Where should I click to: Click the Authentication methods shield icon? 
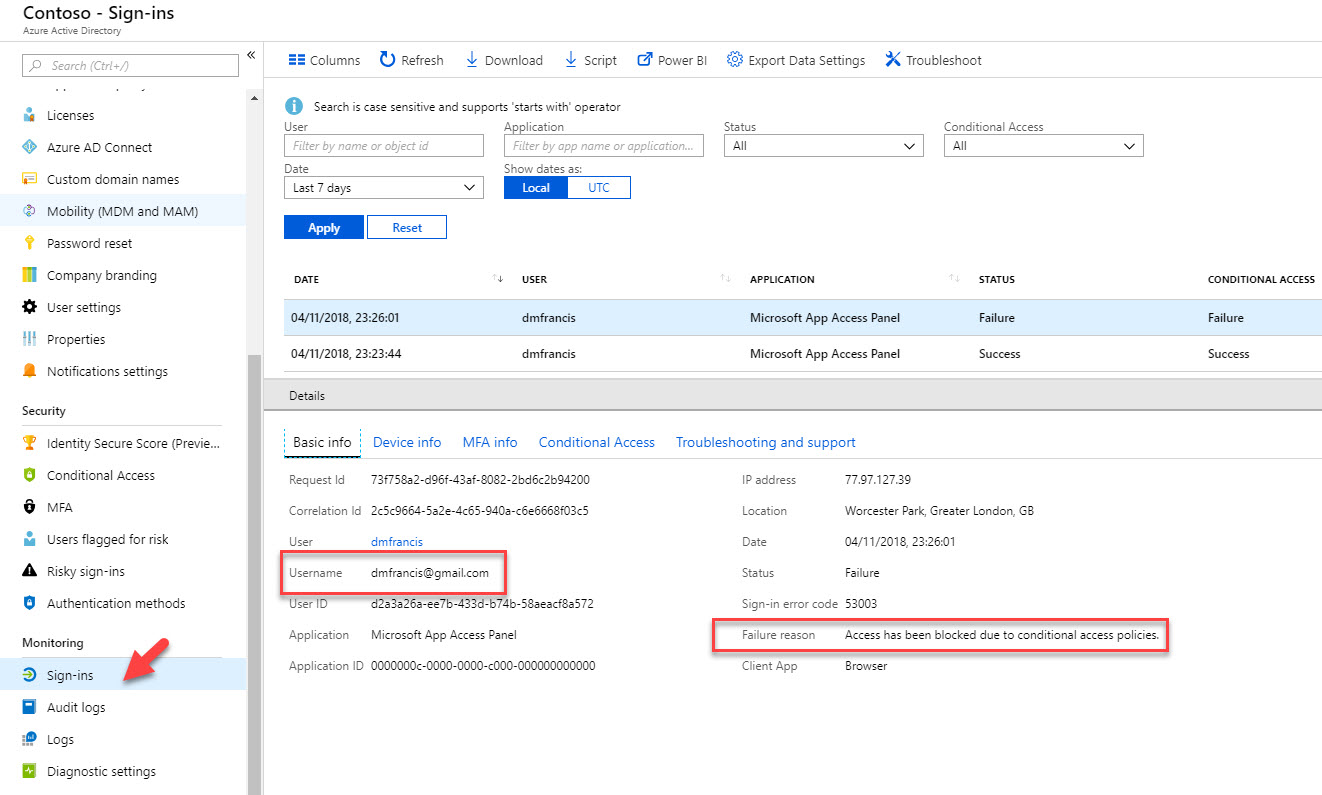(29, 603)
